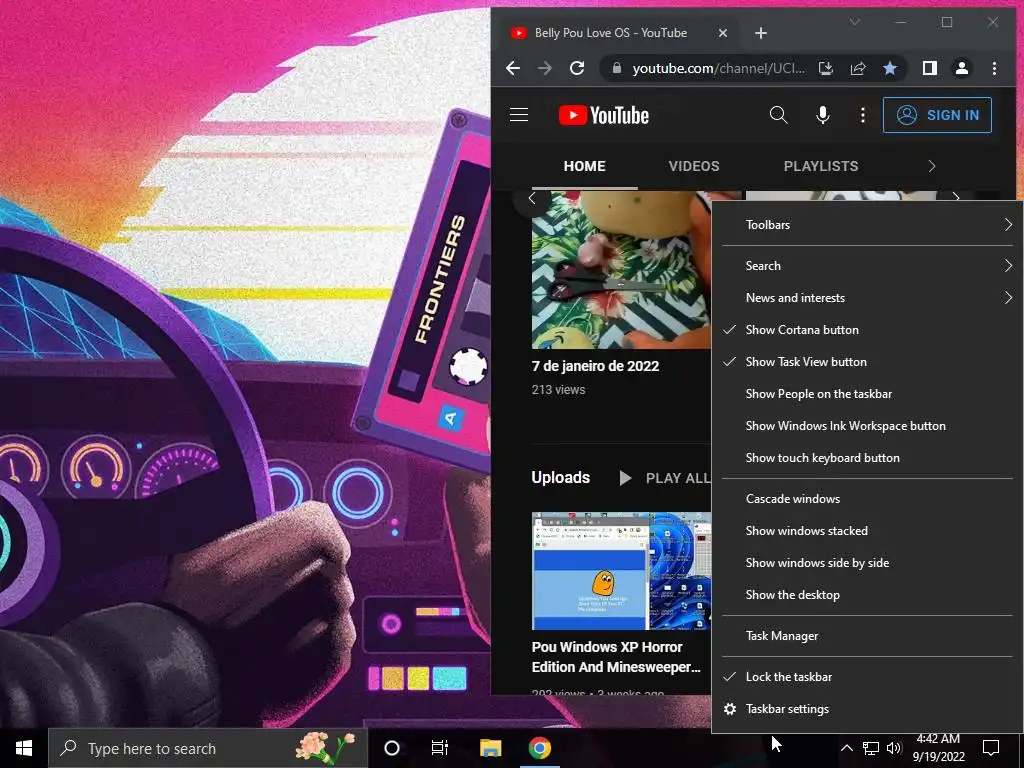Screen dimensions: 1024x768
Task: Click previous arrow on video carousel
Action: (x=532, y=199)
